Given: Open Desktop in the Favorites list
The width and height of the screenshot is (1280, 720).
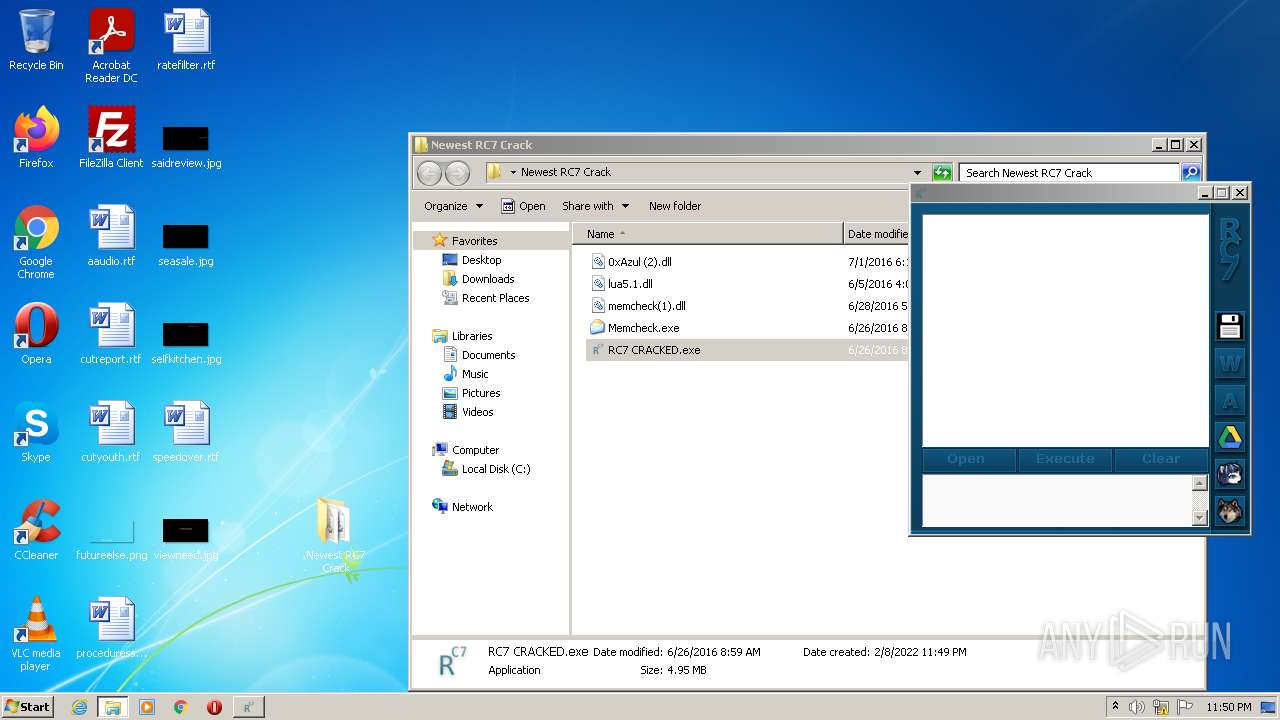Looking at the screenshot, I should coord(481,260).
